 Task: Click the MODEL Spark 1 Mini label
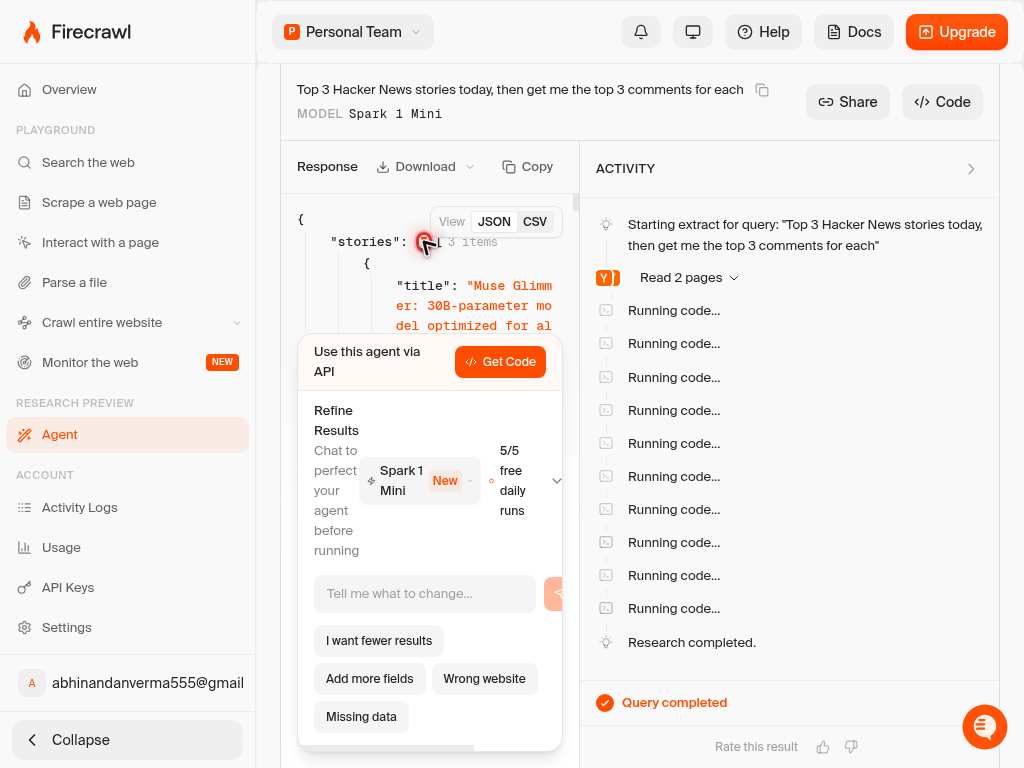coord(369,114)
